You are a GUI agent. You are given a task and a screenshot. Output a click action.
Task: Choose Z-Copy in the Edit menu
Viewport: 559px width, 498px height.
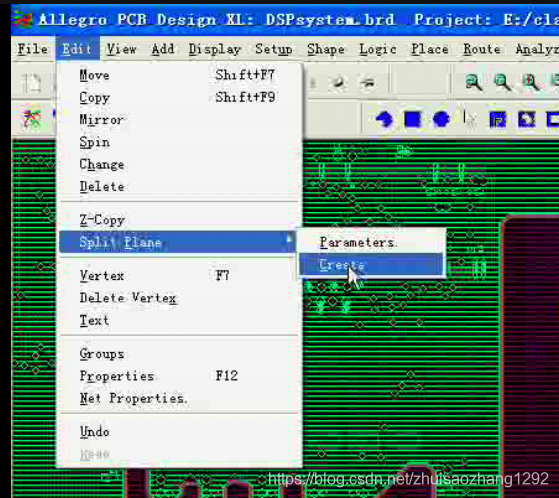point(179,220)
